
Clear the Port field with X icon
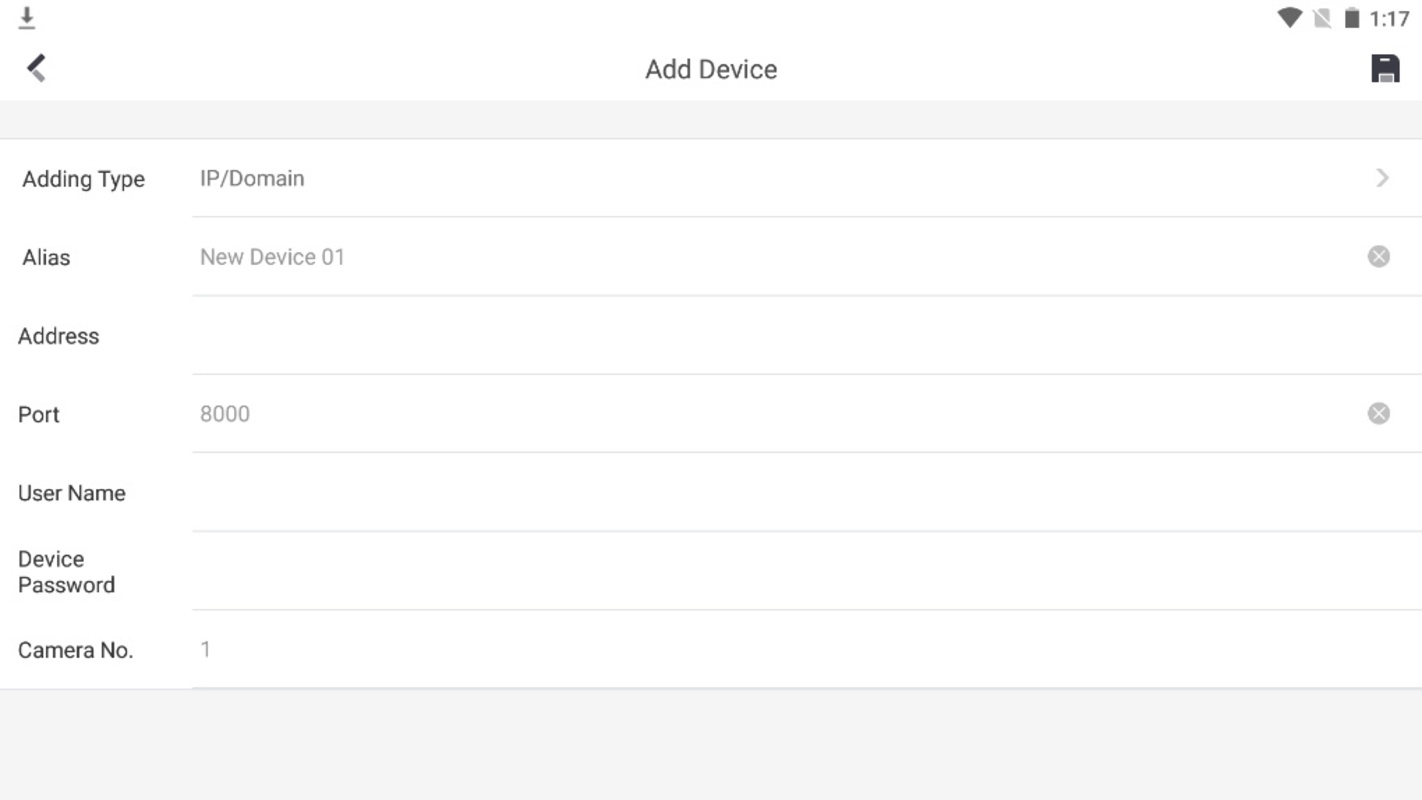(1378, 413)
